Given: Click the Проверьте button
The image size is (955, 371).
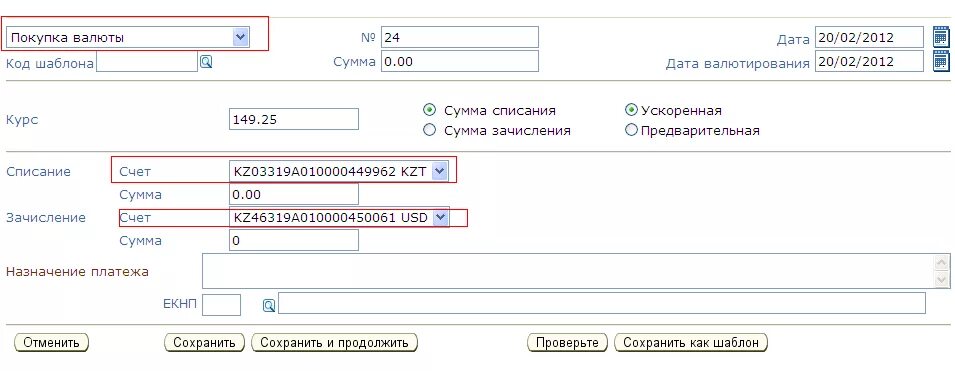Looking at the screenshot, I should (567, 342).
